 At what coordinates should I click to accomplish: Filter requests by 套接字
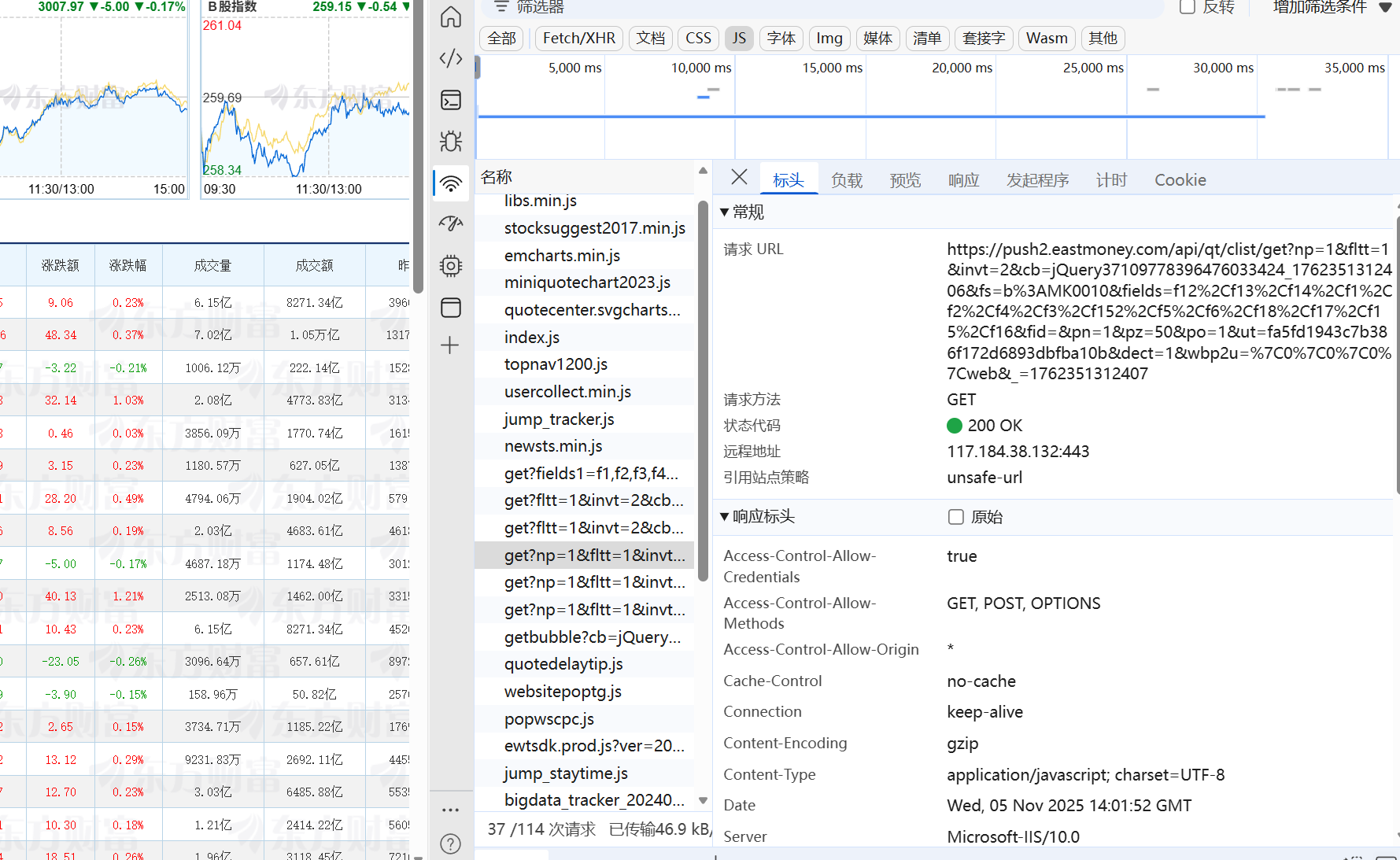click(984, 39)
